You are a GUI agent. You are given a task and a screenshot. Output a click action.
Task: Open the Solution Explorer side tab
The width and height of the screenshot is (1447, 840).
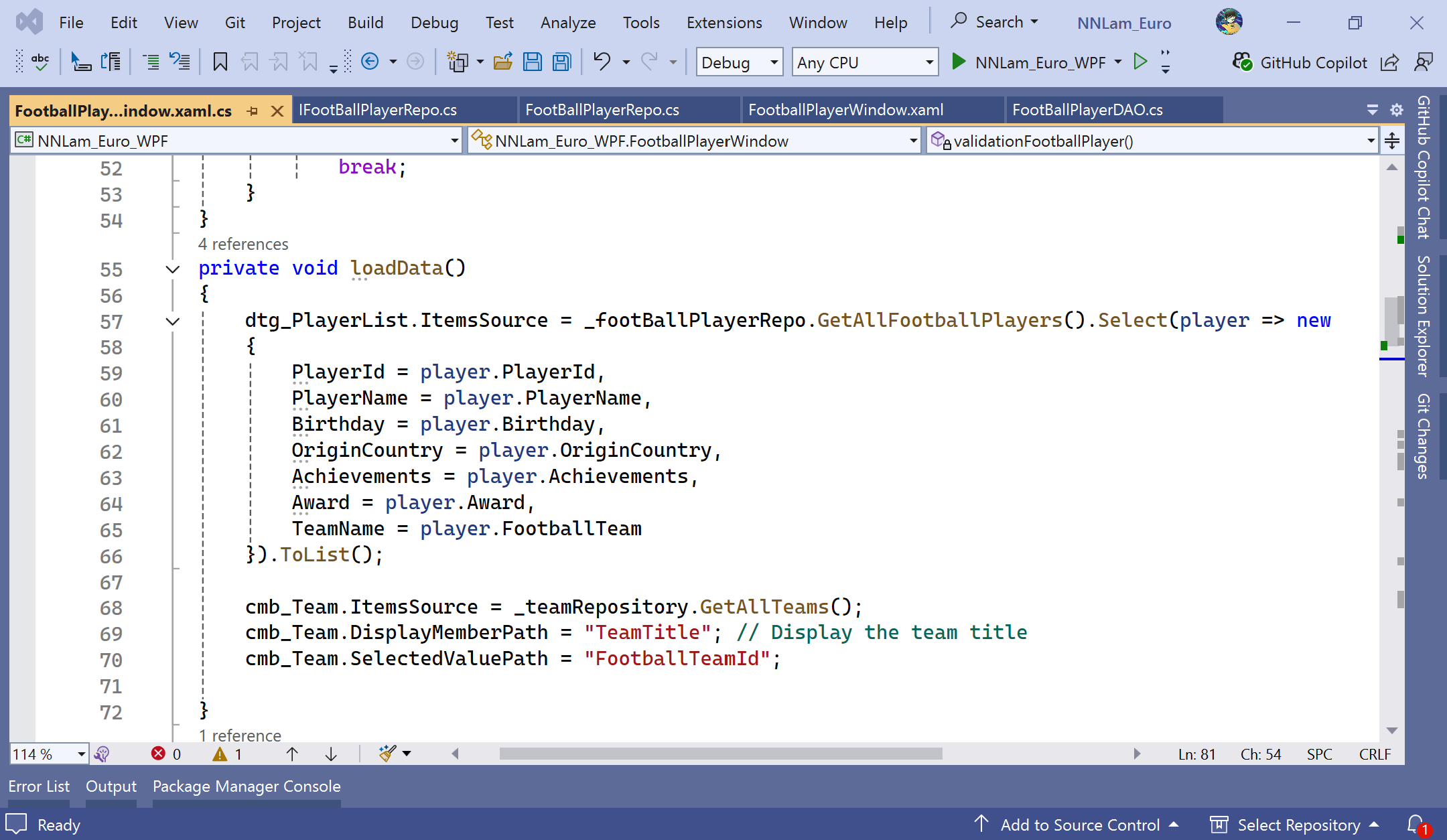[x=1424, y=316]
